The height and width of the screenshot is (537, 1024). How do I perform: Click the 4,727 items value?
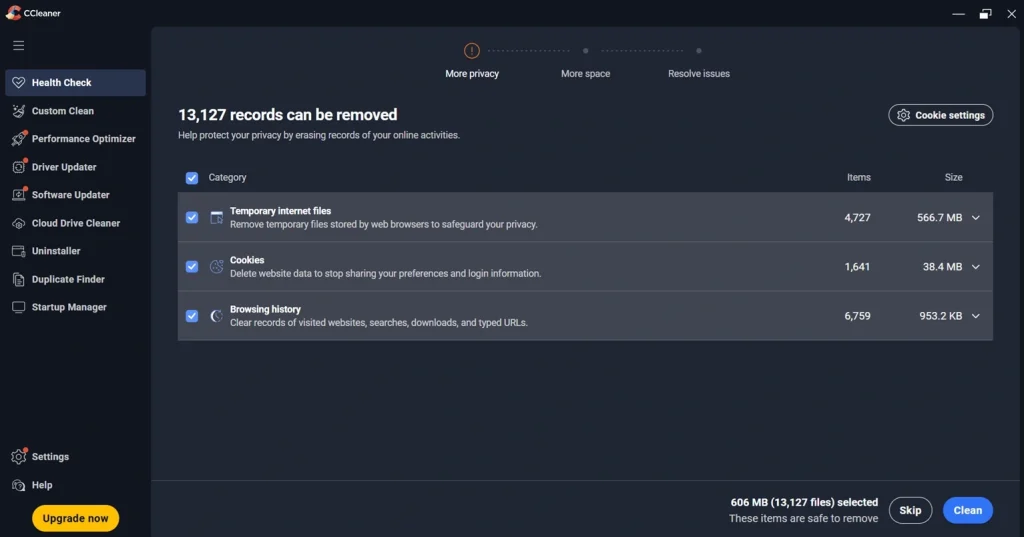[857, 218]
